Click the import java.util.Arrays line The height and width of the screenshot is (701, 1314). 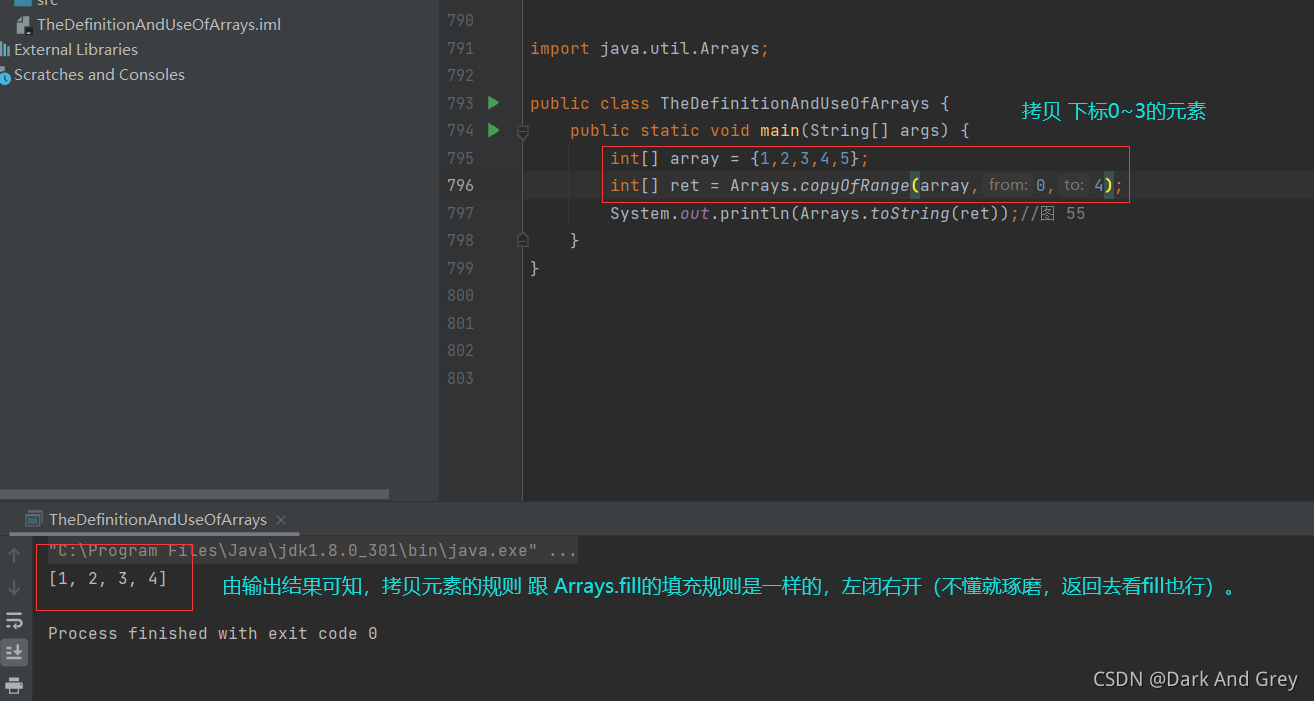point(649,48)
